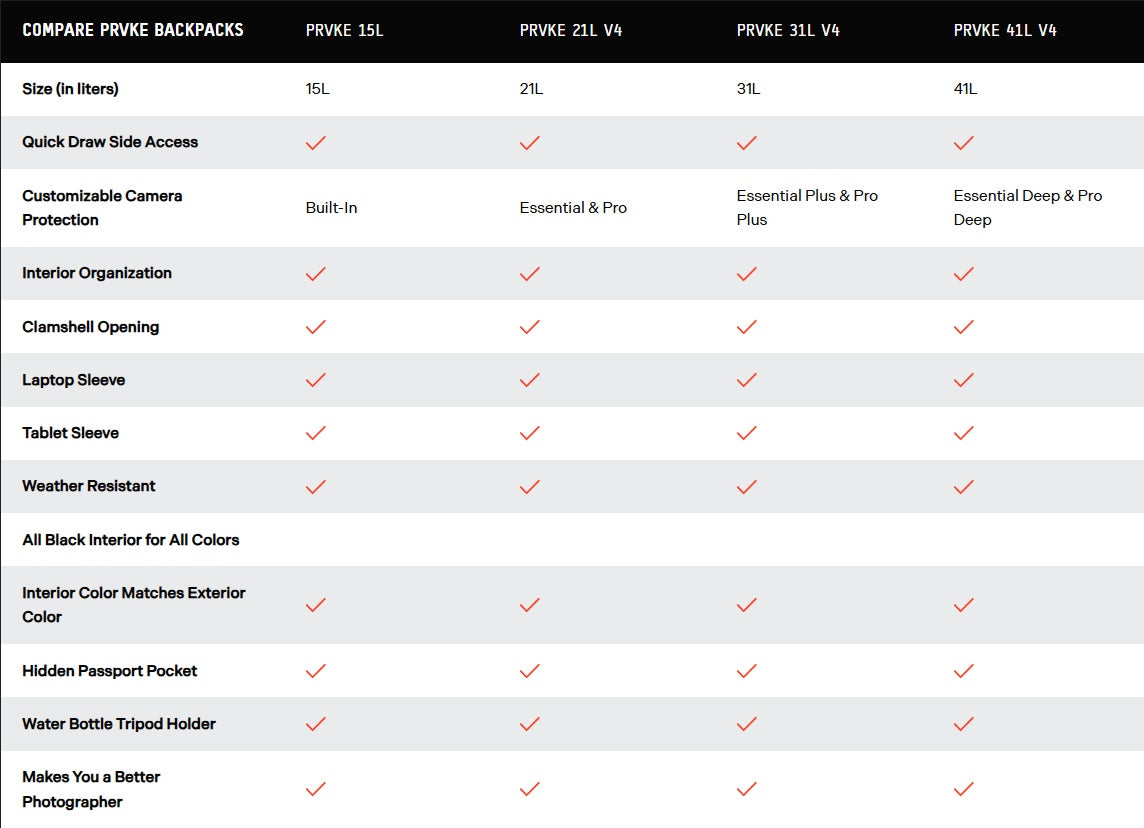Click the Essential Deep & Pro Deep cell

[1027, 208]
